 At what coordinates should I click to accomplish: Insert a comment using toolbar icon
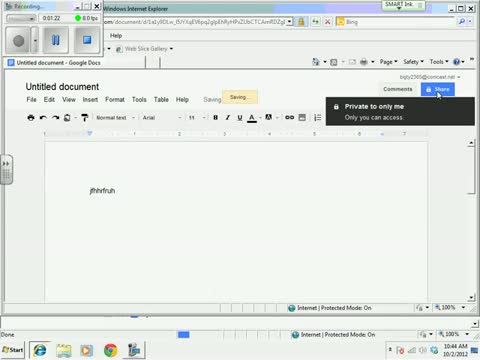[302, 117]
